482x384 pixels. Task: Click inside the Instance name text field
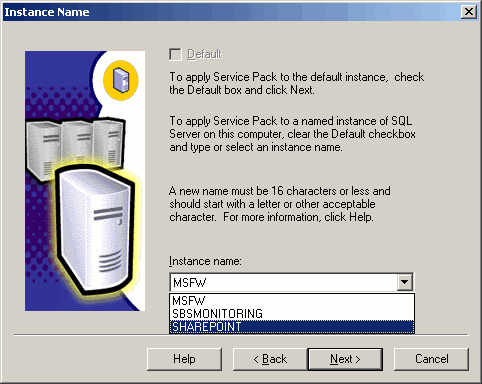(x=284, y=282)
